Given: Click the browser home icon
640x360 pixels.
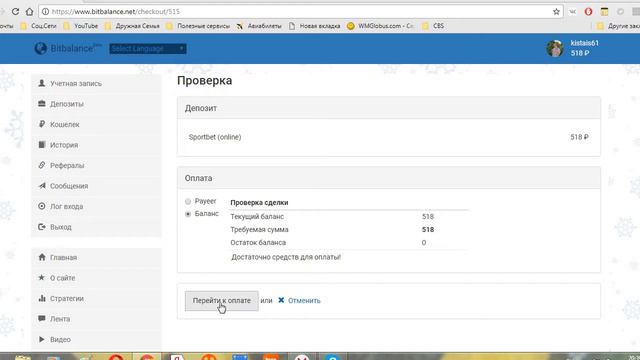Looking at the screenshot, I should click(29, 11).
